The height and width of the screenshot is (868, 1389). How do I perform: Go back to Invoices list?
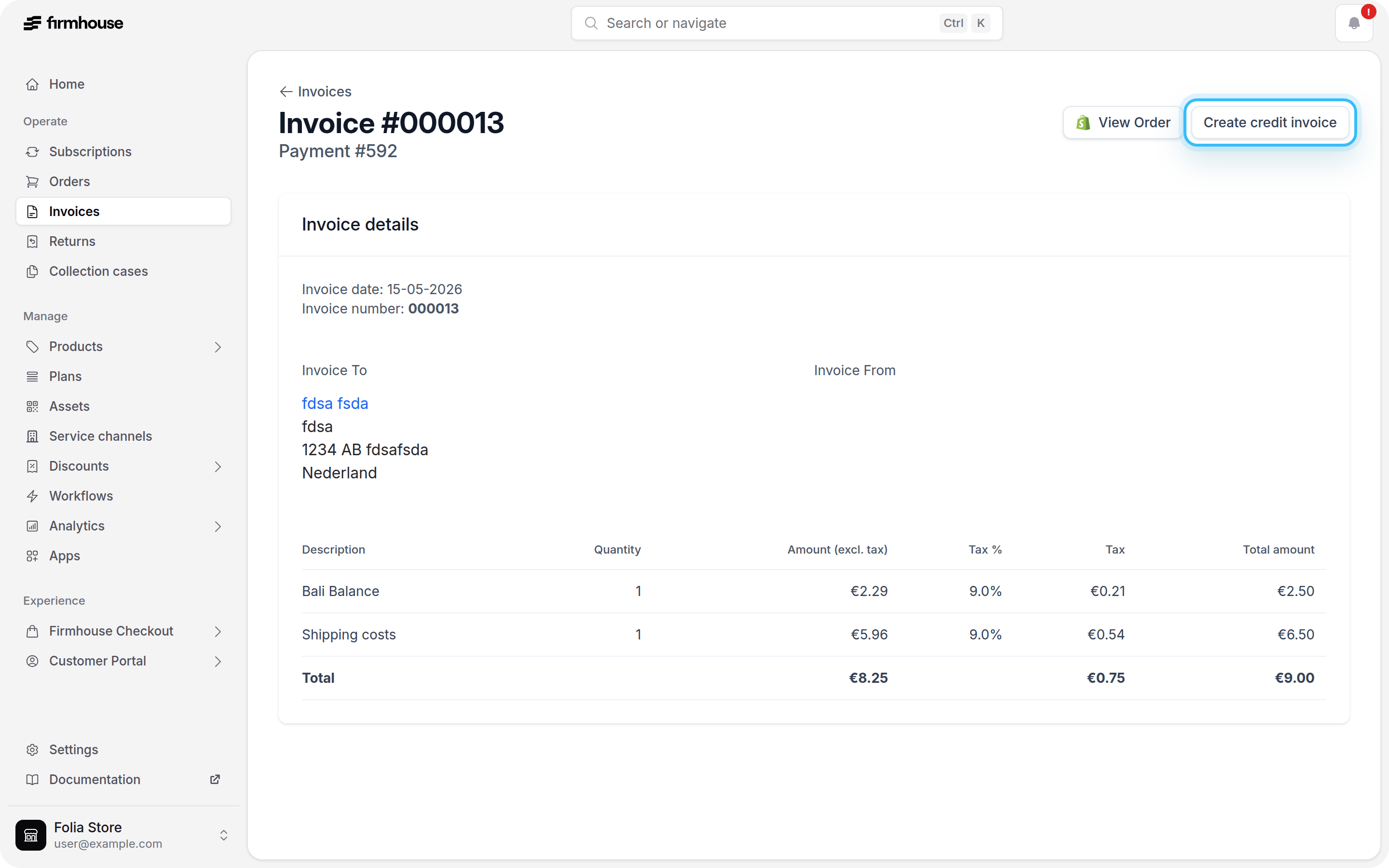(x=315, y=91)
